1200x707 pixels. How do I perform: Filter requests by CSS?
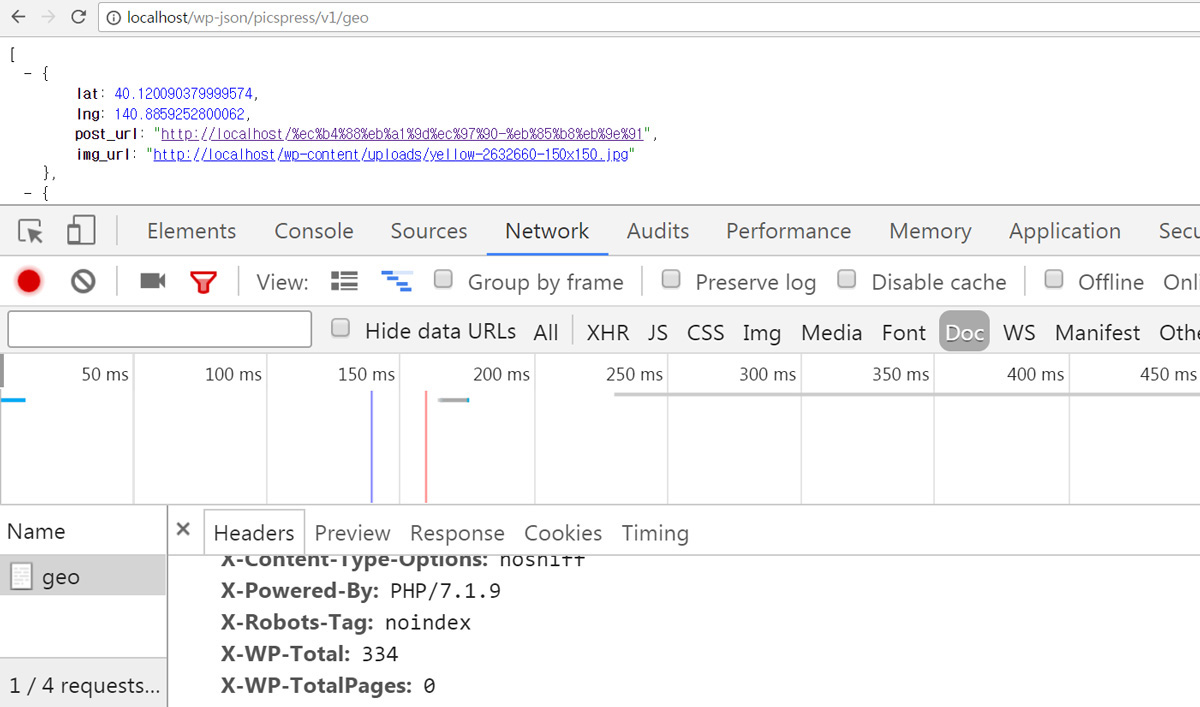pyautogui.click(x=705, y=333)
